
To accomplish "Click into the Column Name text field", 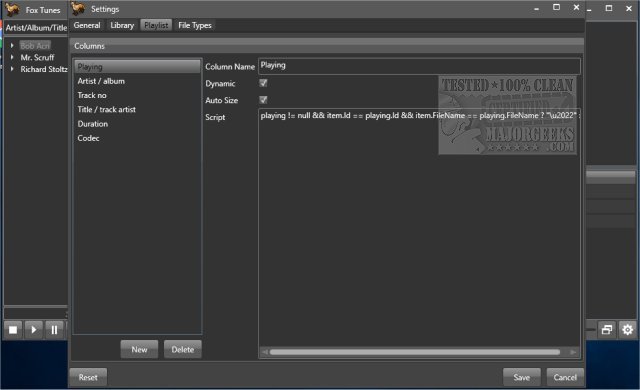I will click(x=419, y=66).
